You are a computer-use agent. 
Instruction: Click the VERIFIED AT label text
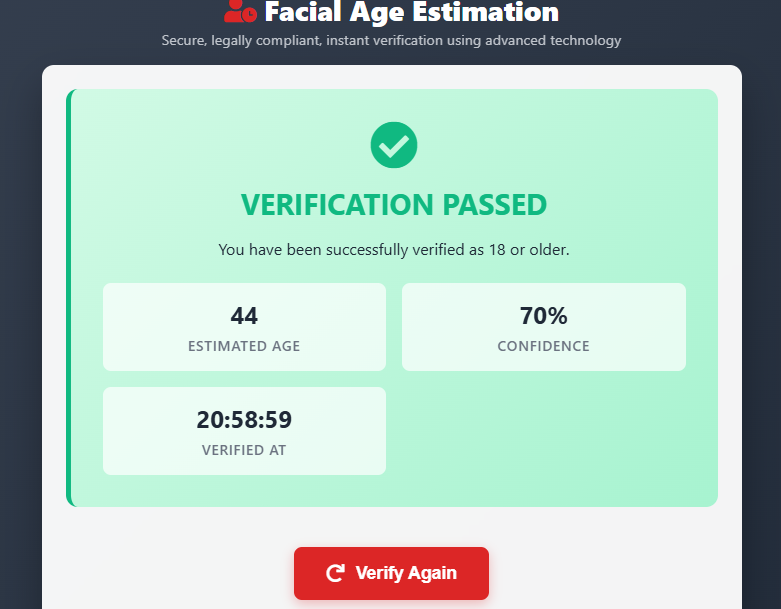click(x=244, y=450)
